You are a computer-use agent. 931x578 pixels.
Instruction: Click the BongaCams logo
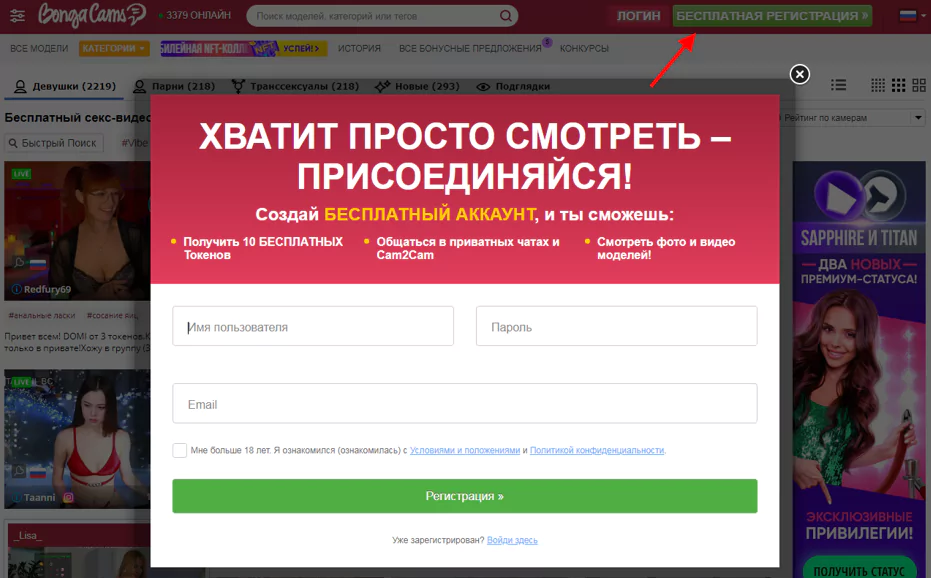[x=92, y=15]
